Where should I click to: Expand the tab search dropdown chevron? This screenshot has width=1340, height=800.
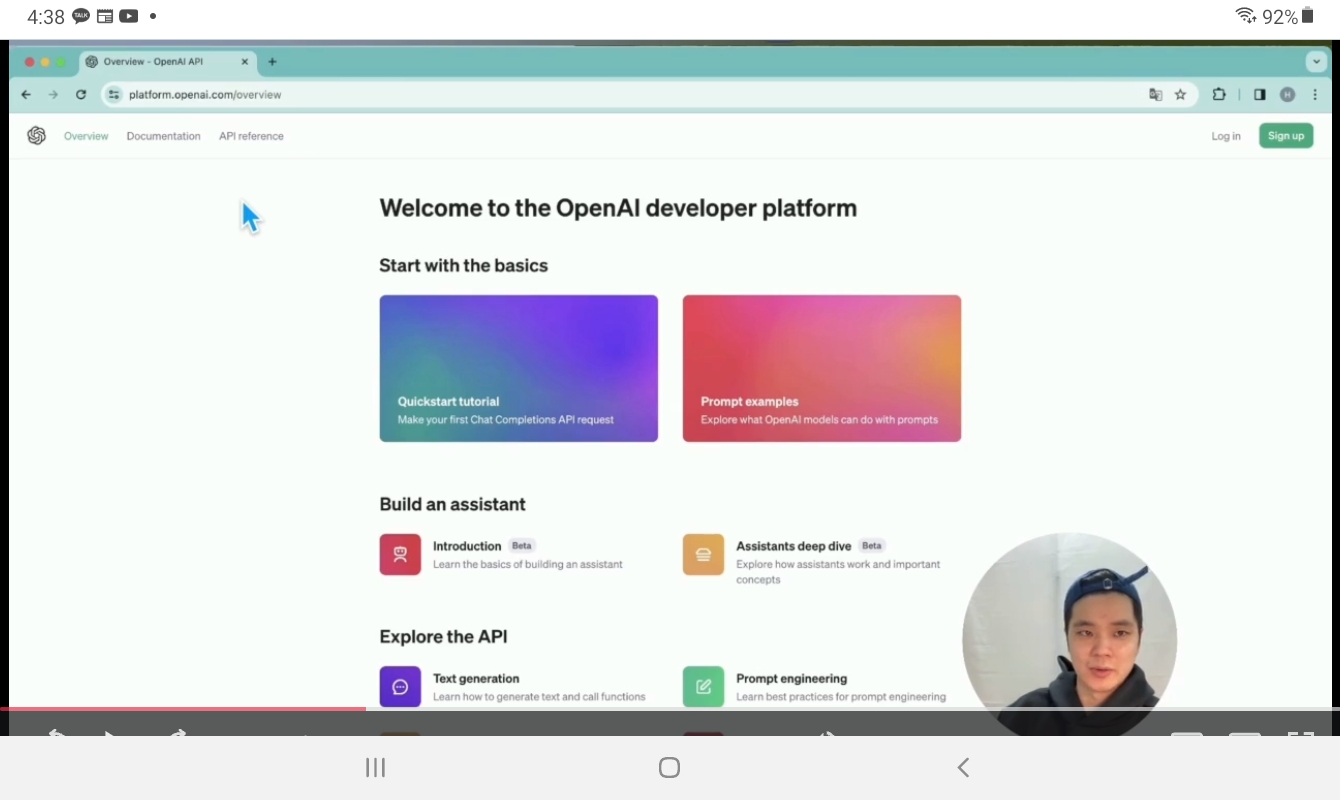click(x=1316, y=62)
